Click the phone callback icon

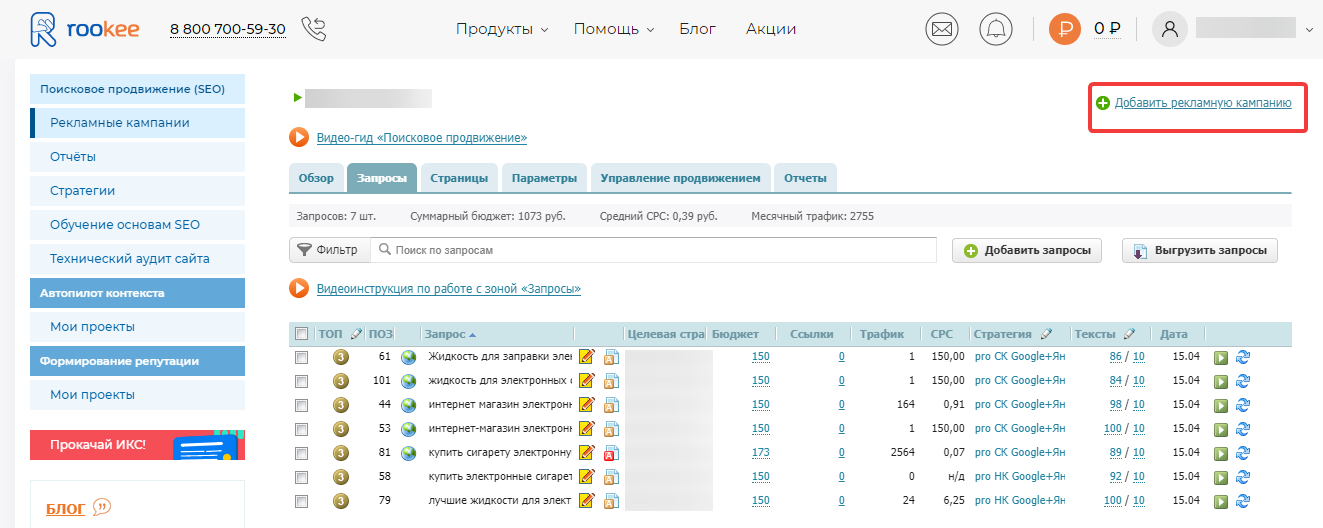313,28
